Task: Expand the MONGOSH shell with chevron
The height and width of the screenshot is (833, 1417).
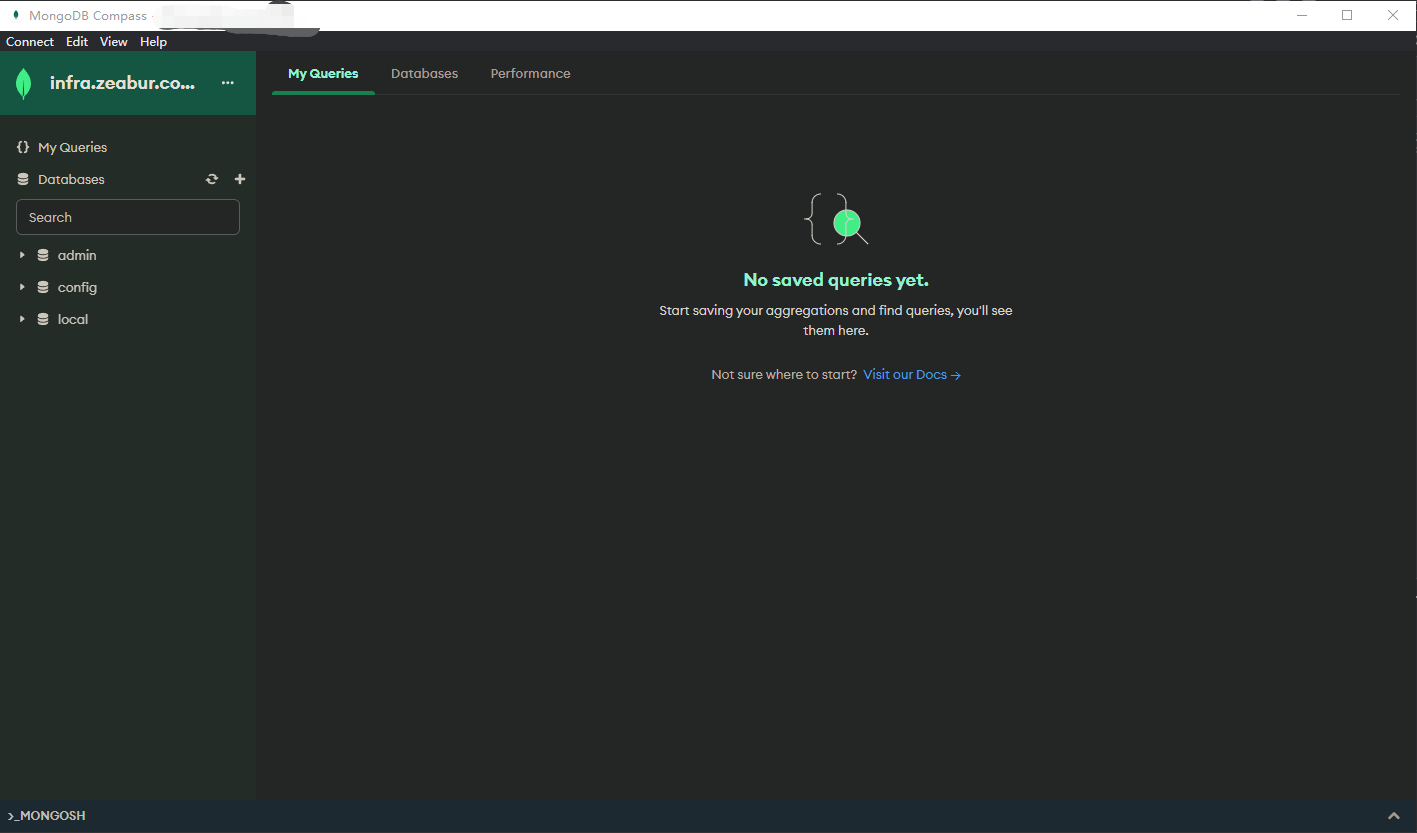Action: pos(1395,816)
